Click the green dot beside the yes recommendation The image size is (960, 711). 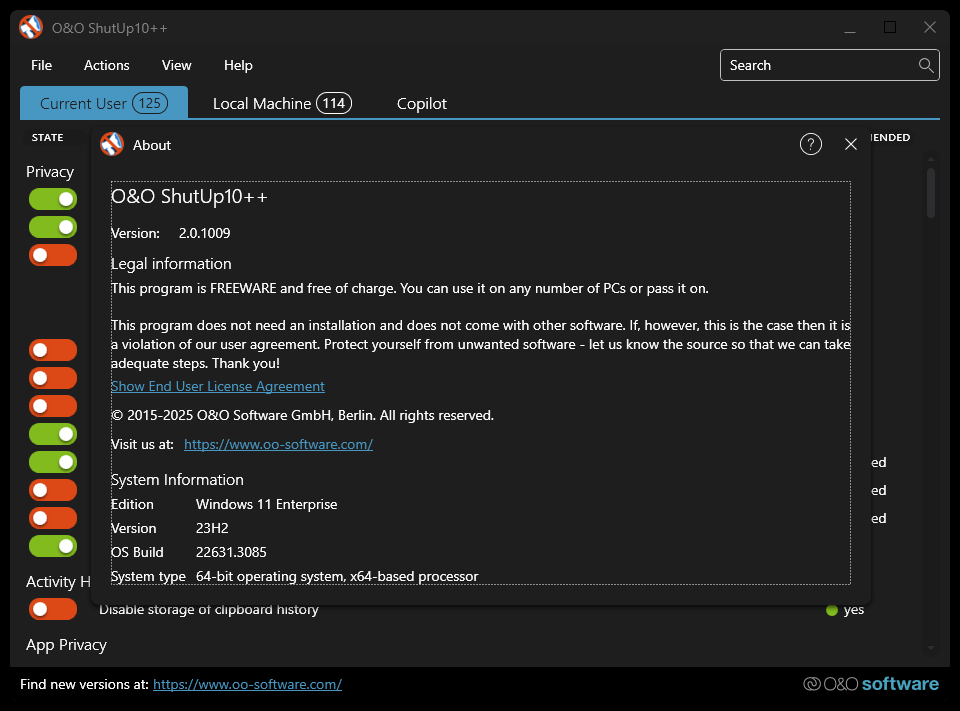pos(831,610)
